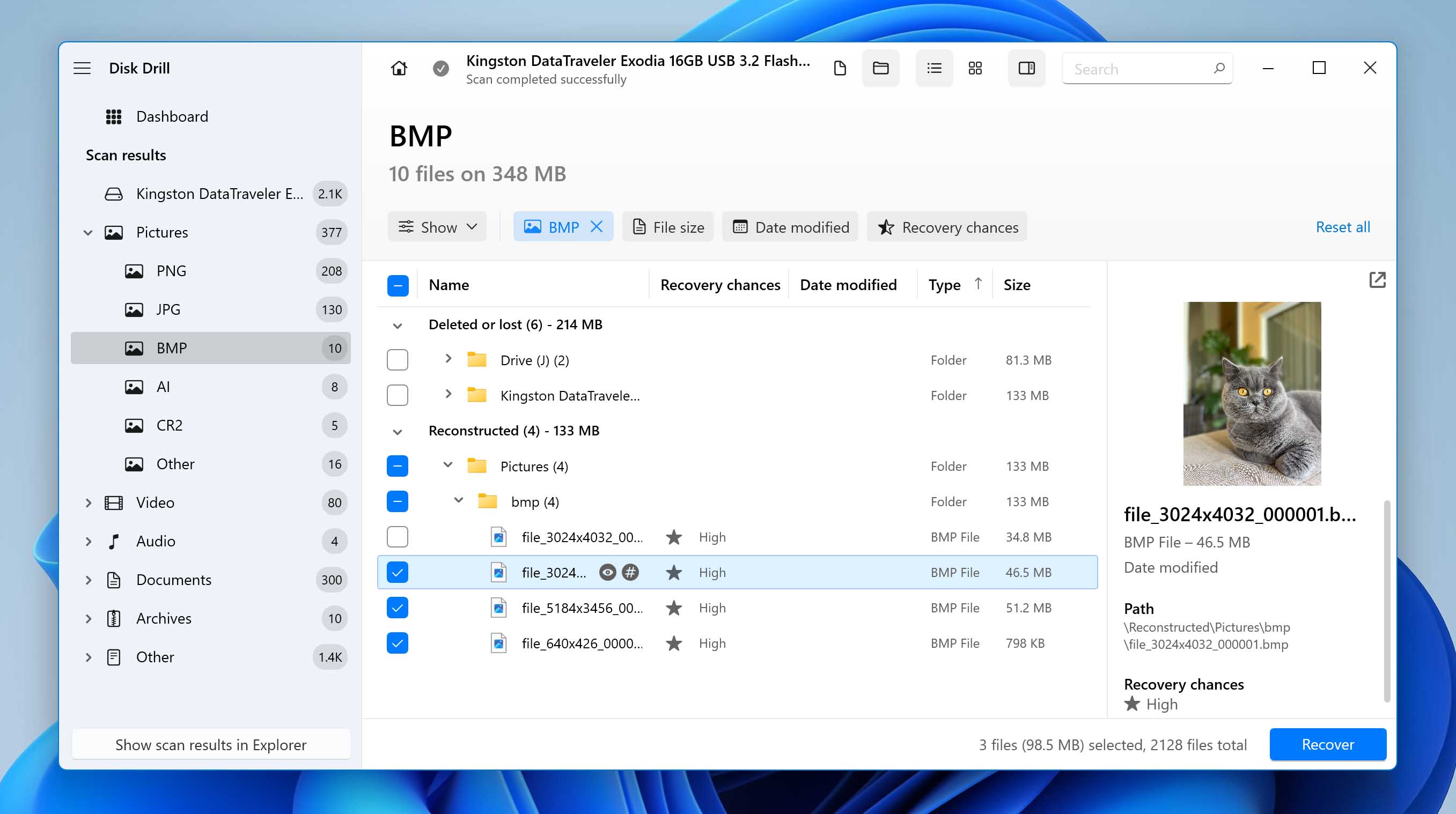
Task: Select JPG in scan results sidebar
Action: (x=168, y=309)
